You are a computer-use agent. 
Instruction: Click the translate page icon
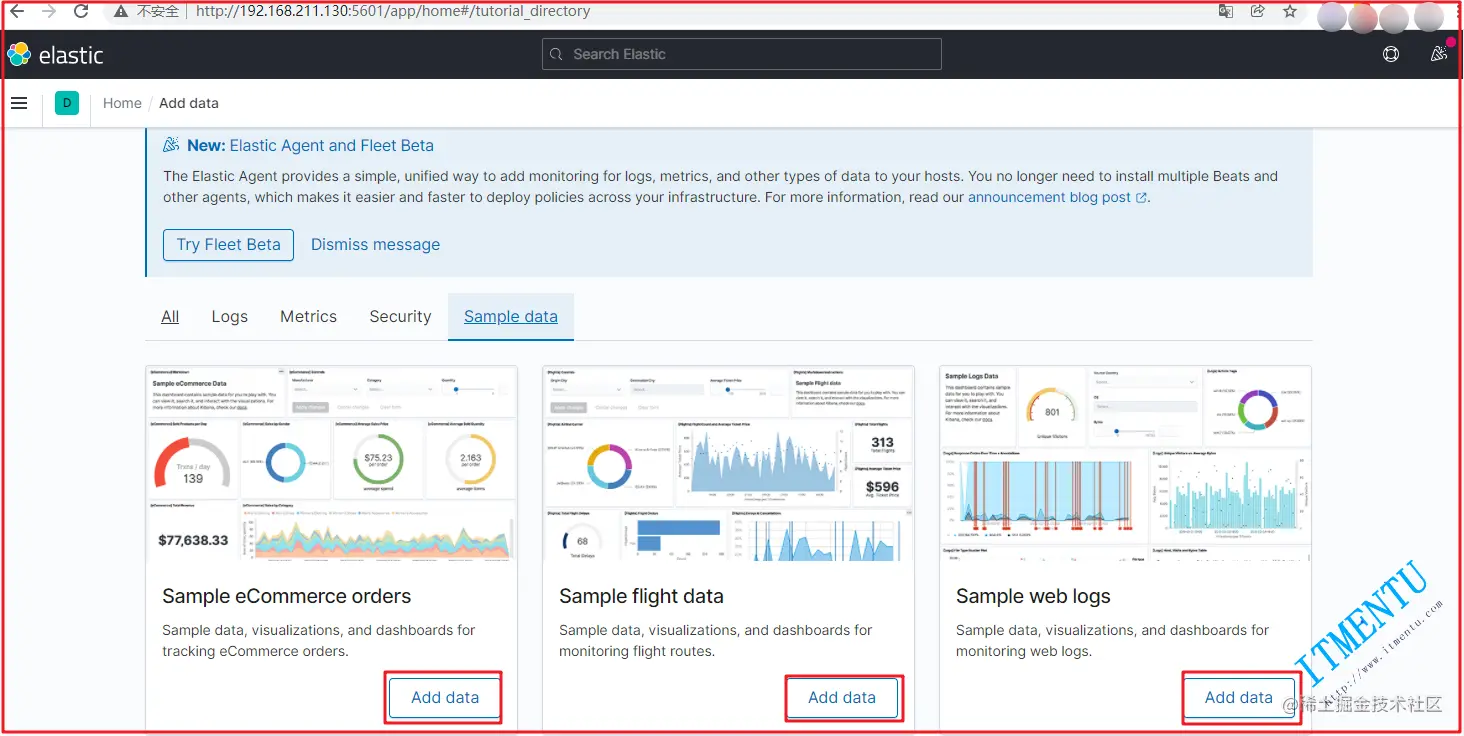point(1225,12)
